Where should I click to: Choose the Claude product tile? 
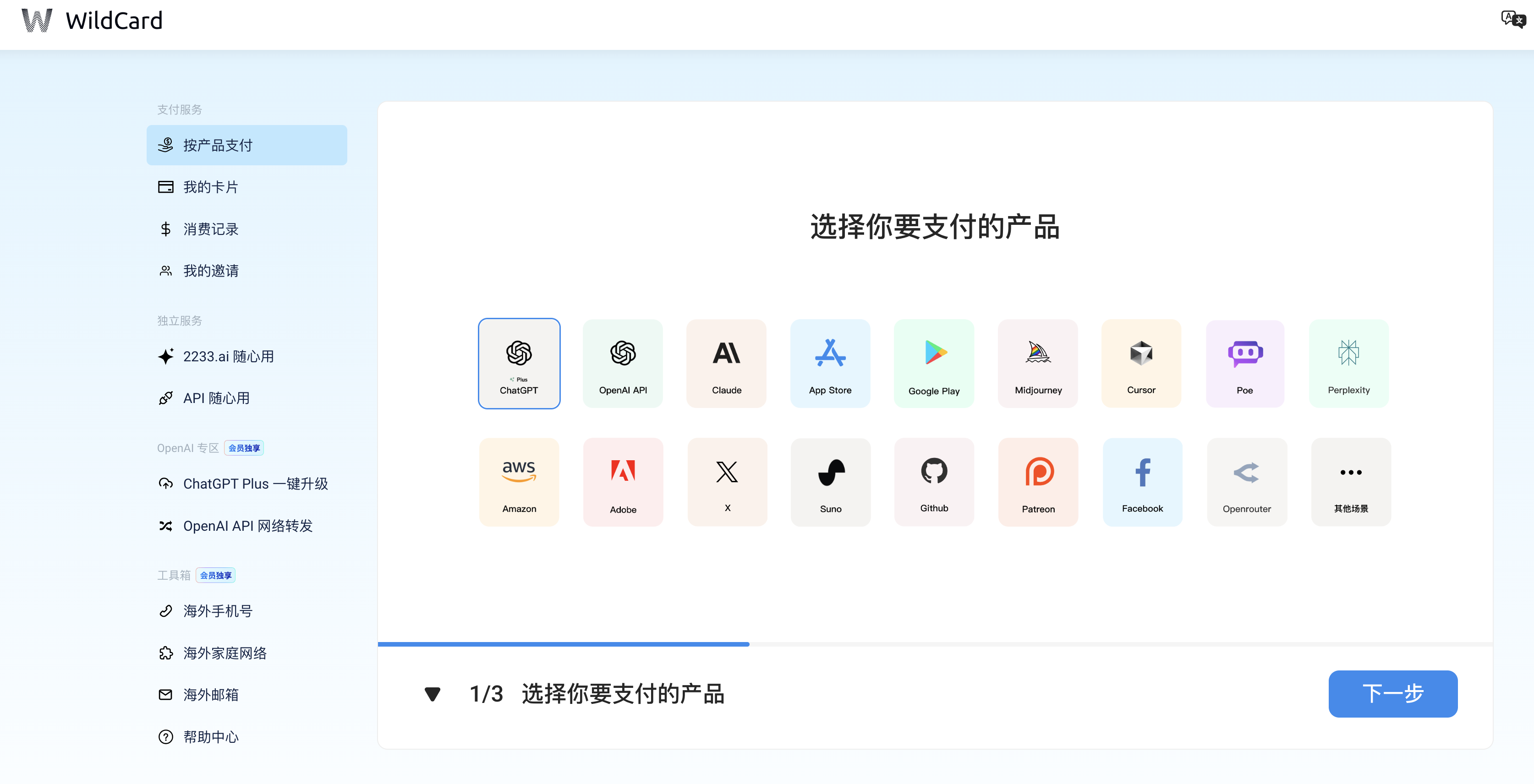pyautogui.click(x=726, y=363)
